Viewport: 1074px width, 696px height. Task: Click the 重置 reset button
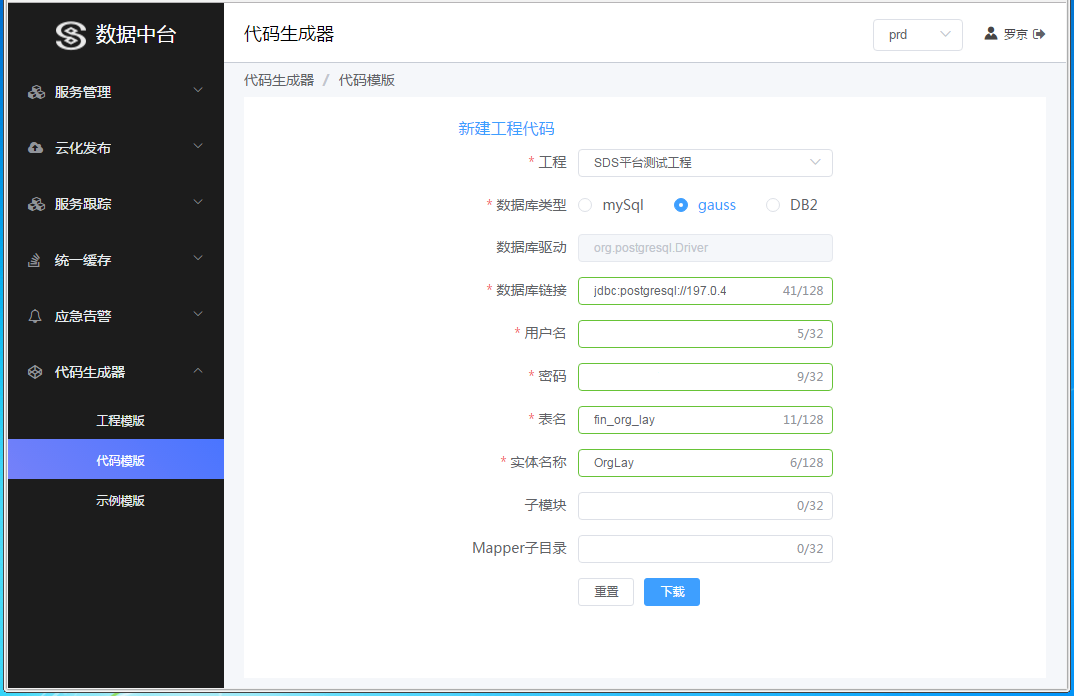pos(606,592)
